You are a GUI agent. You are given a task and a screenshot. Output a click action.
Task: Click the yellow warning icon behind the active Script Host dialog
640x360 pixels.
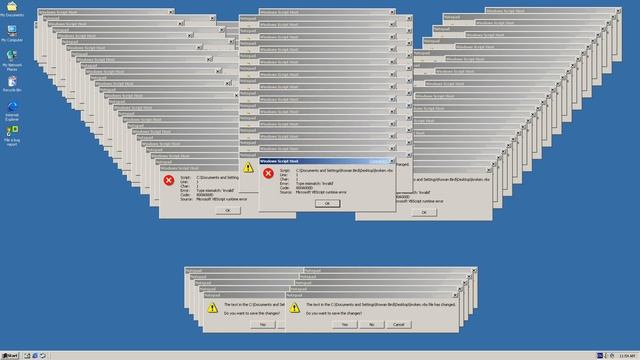[248, 167]
